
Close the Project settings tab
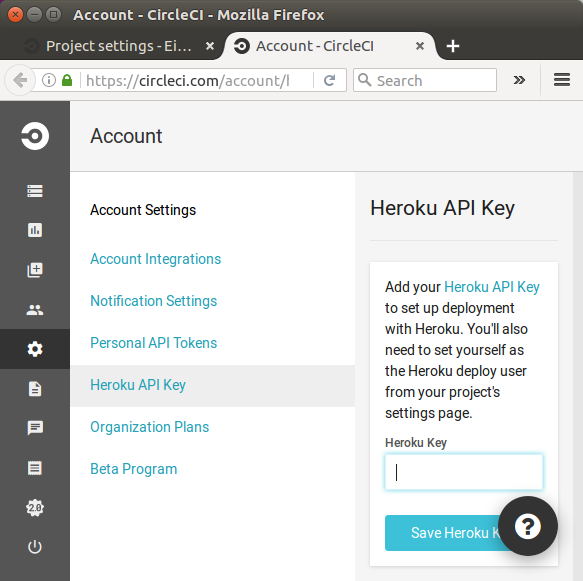210,46
